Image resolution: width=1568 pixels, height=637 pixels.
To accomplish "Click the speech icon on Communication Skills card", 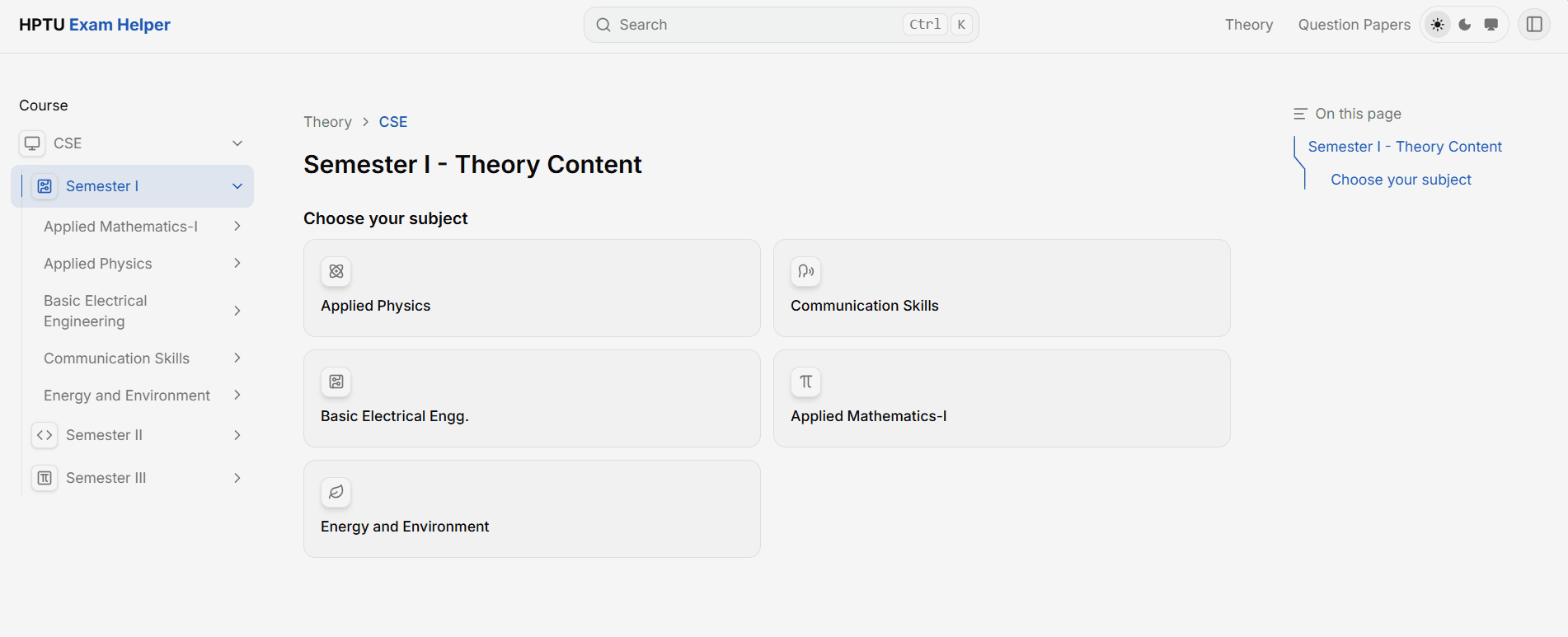I will [x=806, y=271].
